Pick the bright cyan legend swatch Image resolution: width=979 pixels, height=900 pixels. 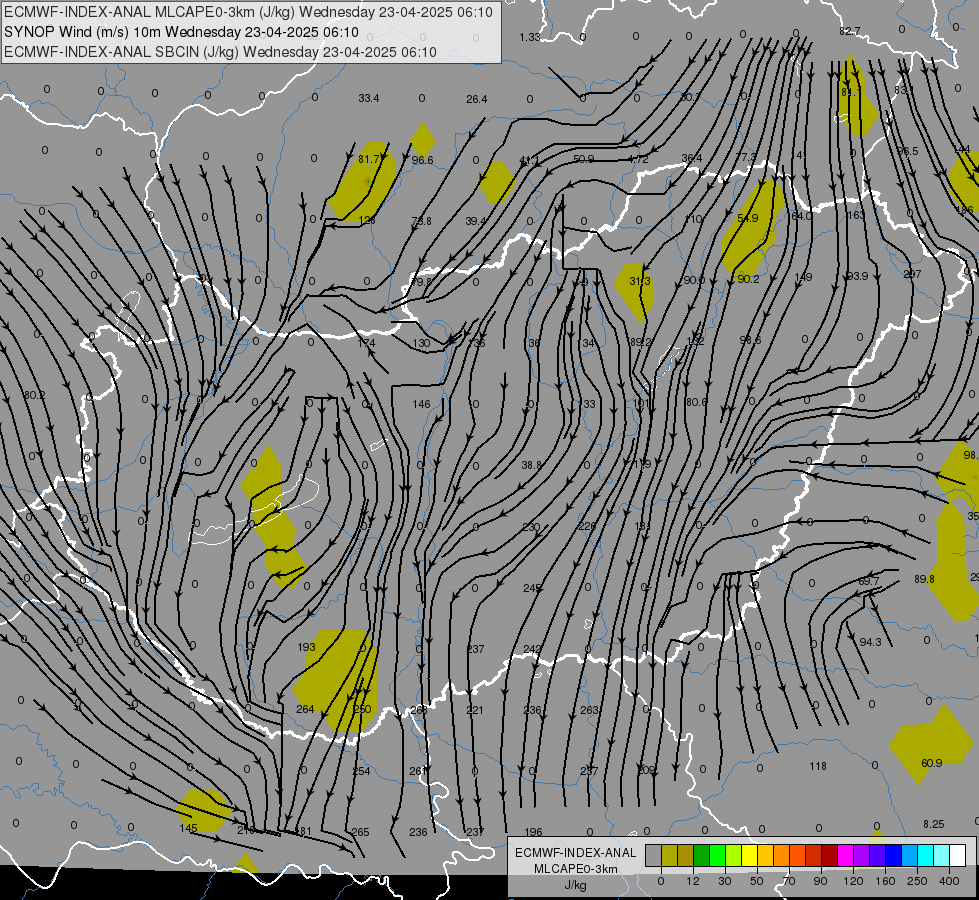click(925, 855)
